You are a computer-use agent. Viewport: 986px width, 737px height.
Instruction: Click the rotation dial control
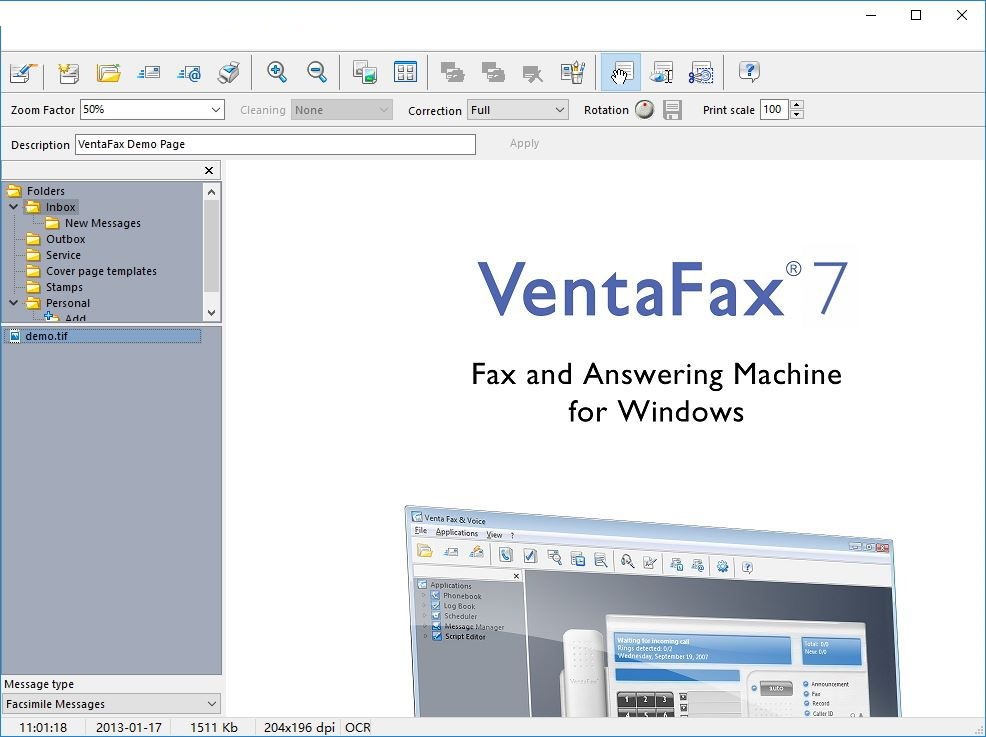(644, 110)
